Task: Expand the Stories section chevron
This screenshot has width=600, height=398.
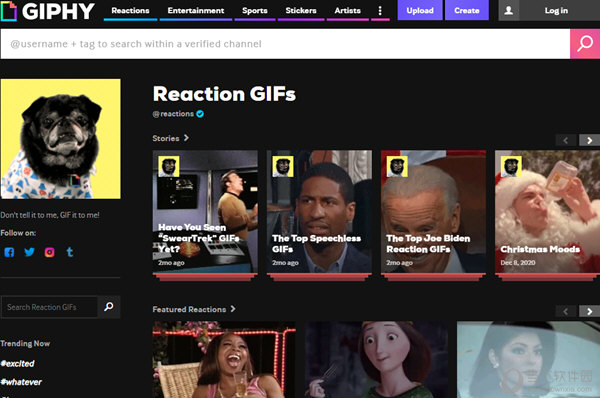Action: click(186, 138)
